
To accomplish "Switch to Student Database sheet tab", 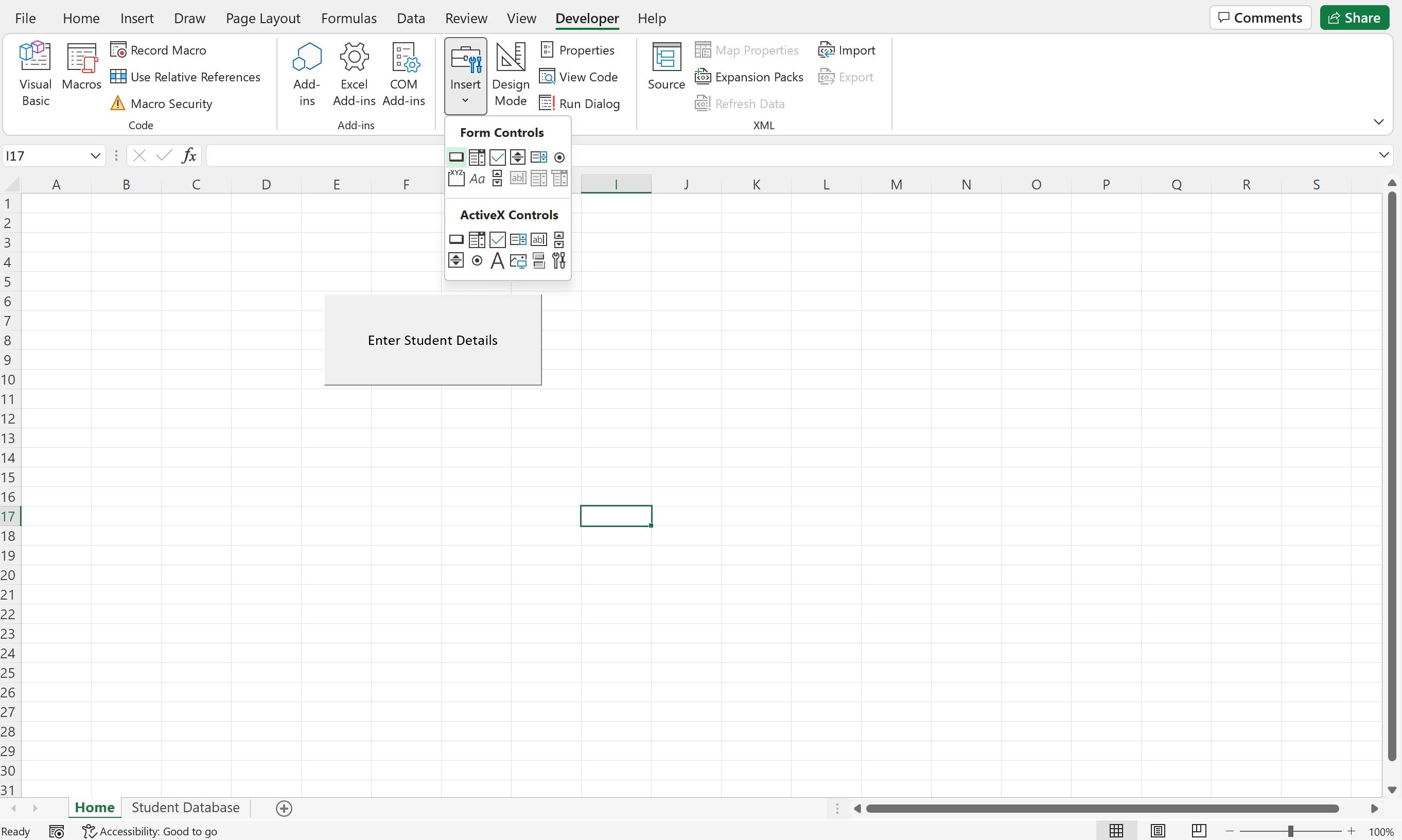I will click(x=185, y=807).
